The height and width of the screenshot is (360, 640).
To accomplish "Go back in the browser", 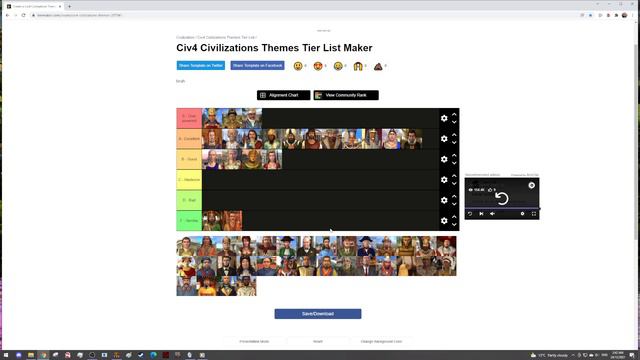I will coord(7,15).
